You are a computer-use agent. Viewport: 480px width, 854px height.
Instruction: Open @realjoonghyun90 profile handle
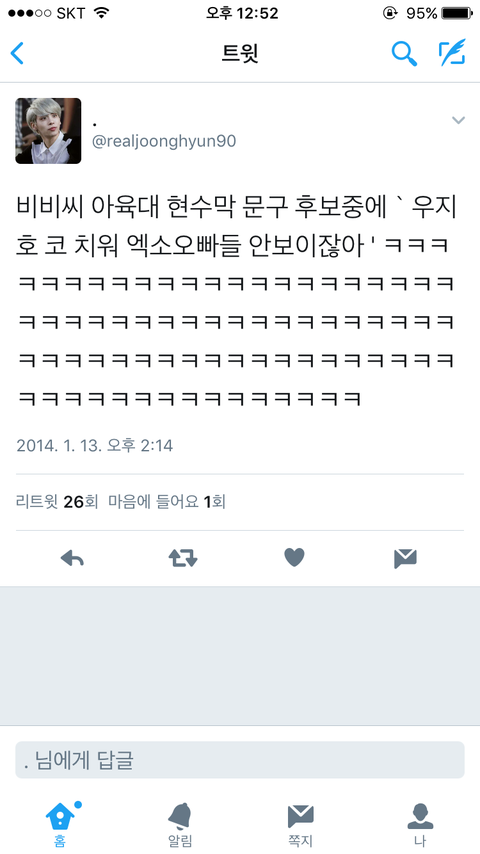click(164, 142)
